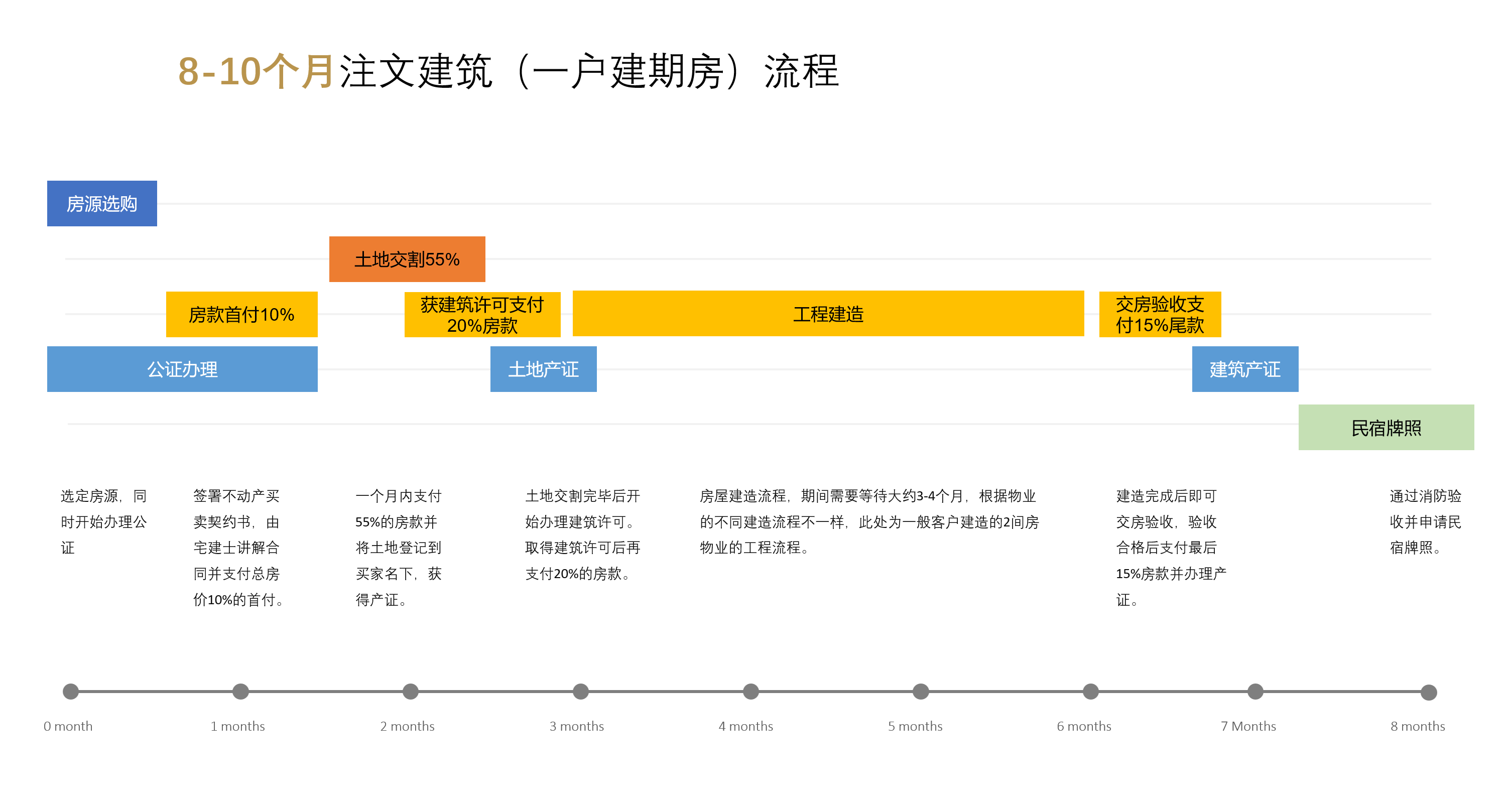Click the 工程建造 yellow bar
The height and width of the screenshot is (812, 1508).
(828, 314)
